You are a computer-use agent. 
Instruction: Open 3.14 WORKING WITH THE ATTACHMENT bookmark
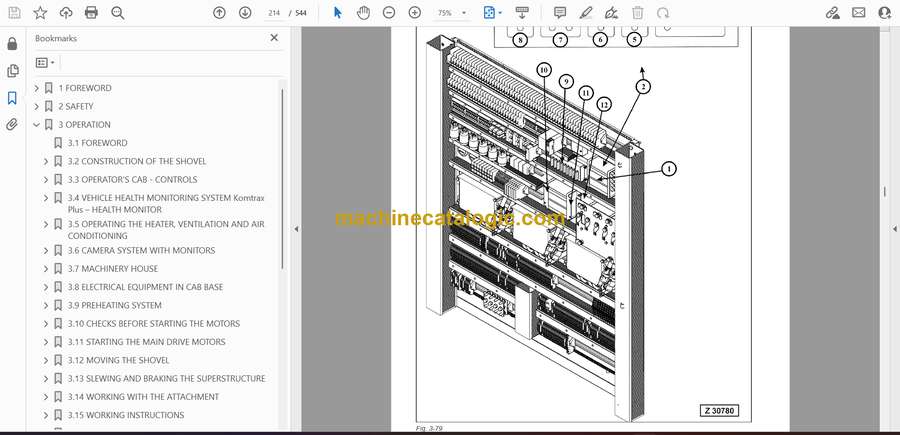coord(143,397)
